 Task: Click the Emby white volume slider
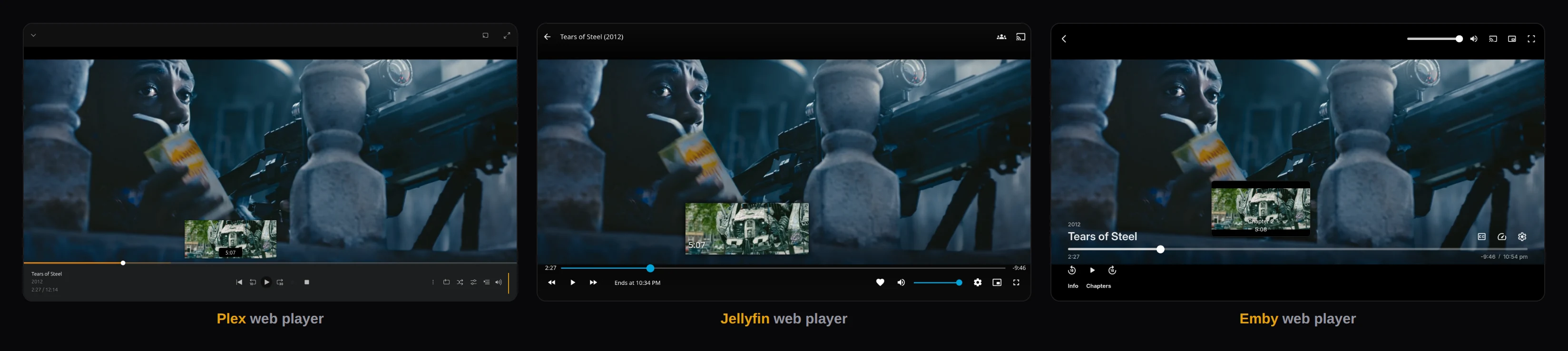(1435, 39)
